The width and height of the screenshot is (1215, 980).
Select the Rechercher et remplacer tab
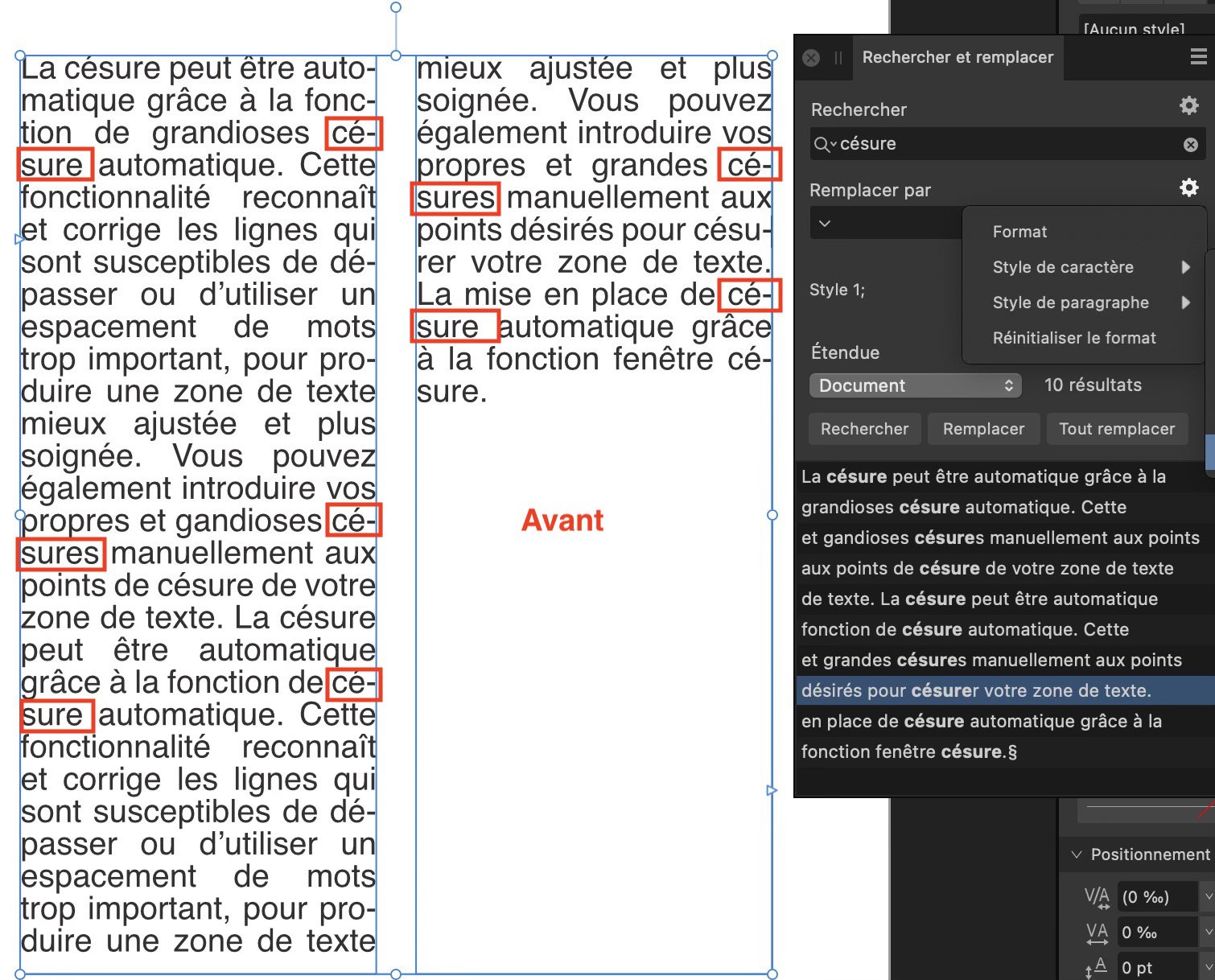pos(958,57)
